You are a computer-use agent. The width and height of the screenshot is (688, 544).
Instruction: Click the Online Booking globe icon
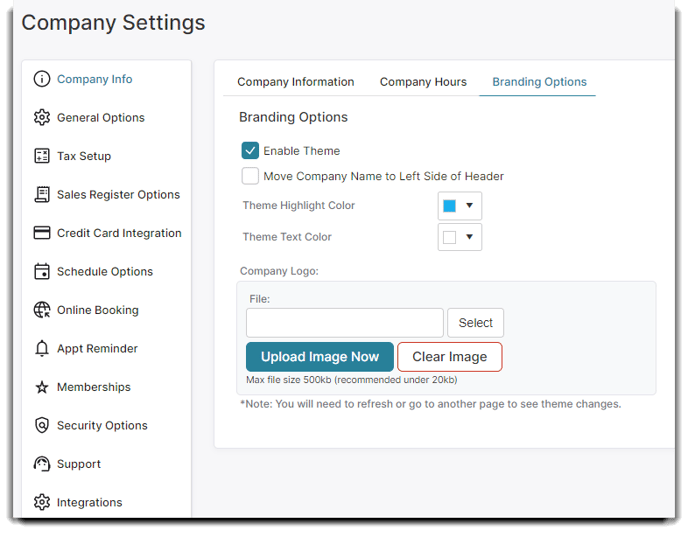42,310
